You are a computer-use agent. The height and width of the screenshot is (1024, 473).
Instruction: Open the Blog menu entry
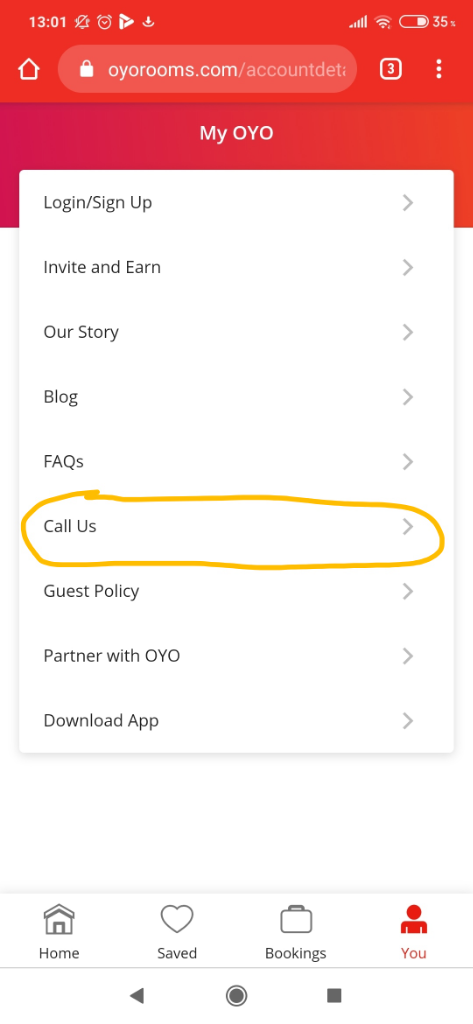(x=236, y=396)
